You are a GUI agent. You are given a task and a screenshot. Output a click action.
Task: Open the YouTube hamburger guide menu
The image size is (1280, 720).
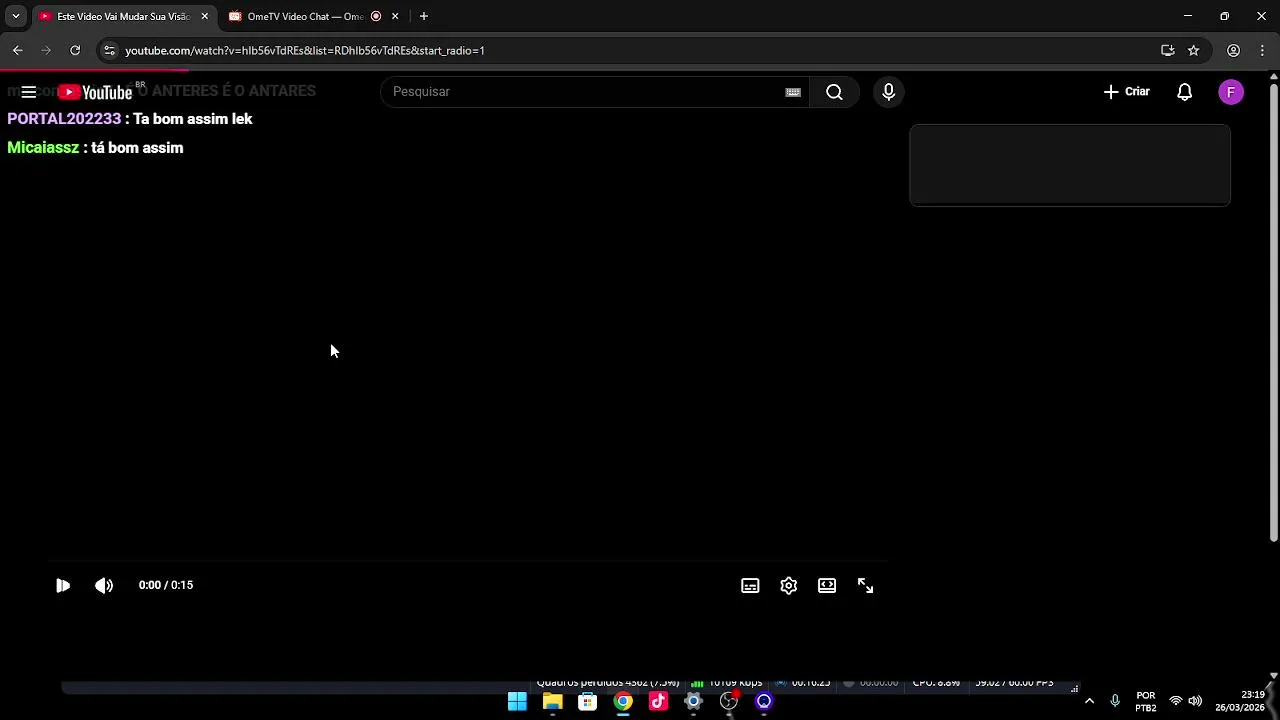click(x=28, y=92)
